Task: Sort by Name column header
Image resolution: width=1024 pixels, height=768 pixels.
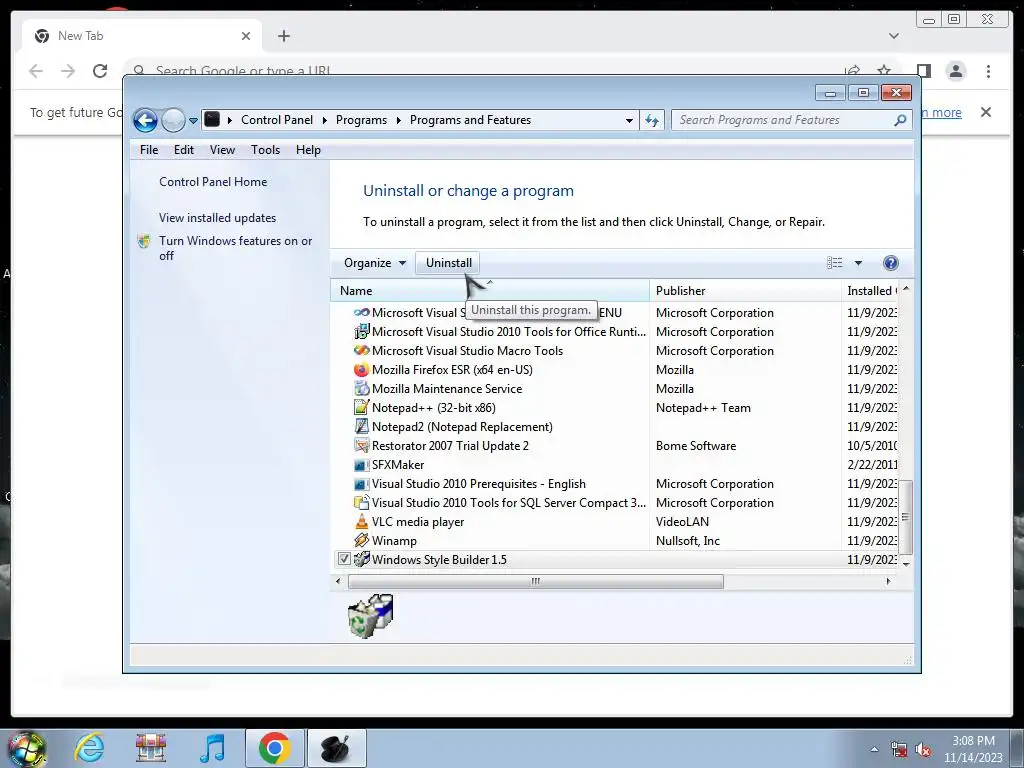Action: [x=490, y=291]
